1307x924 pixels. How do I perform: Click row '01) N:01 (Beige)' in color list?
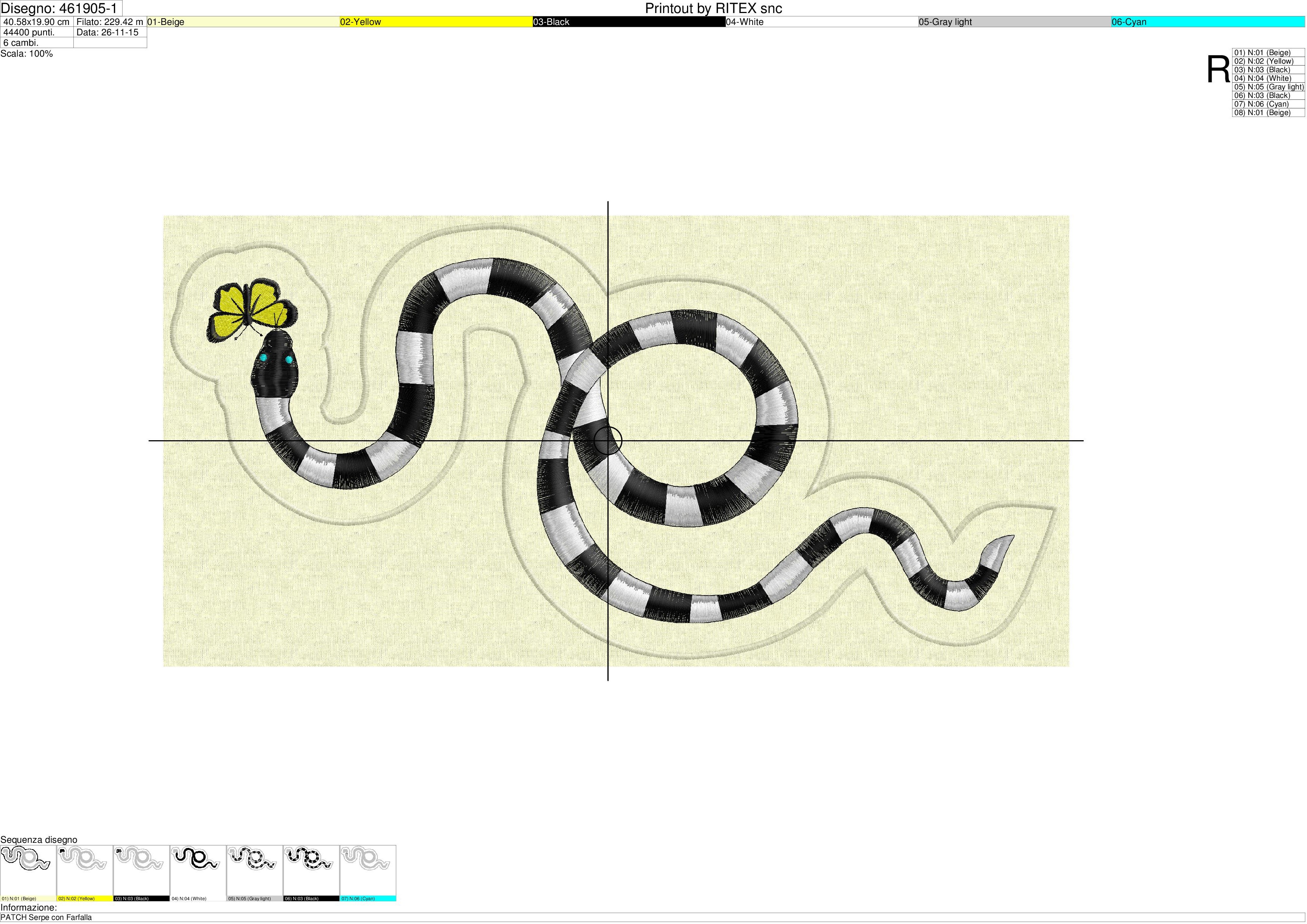[x=1269, y=53]
